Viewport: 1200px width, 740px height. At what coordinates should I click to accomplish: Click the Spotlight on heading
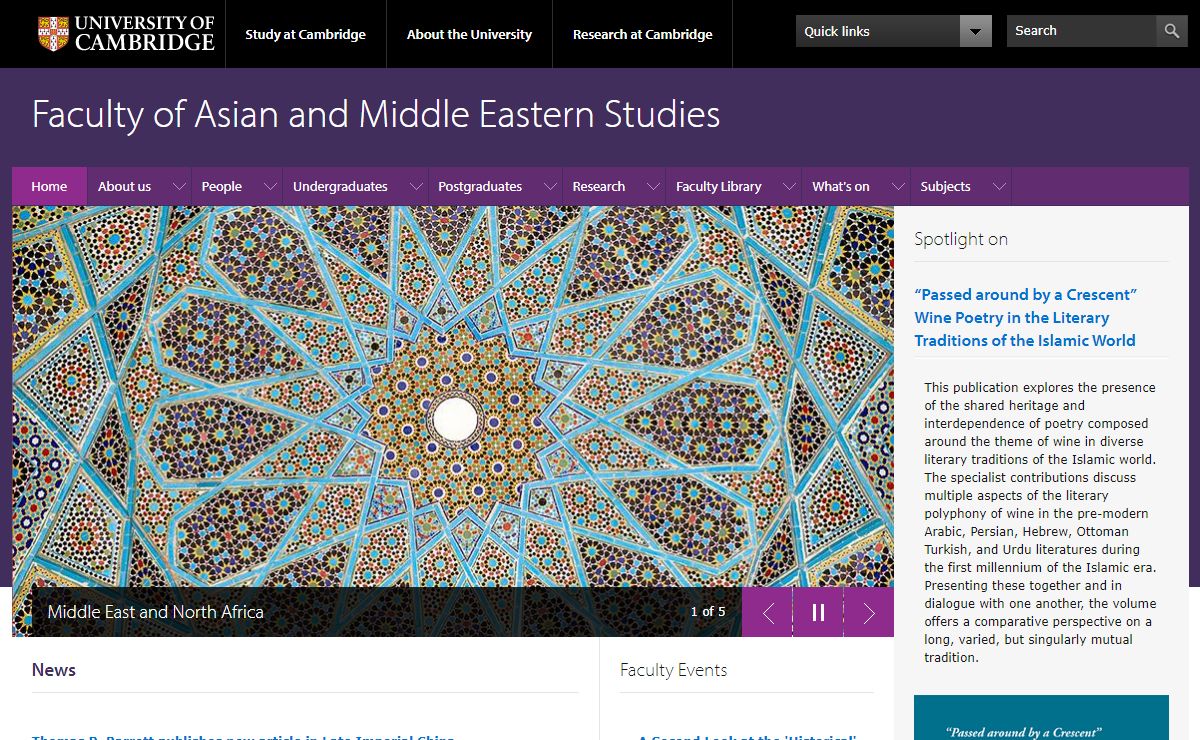[x=961, y=239]
